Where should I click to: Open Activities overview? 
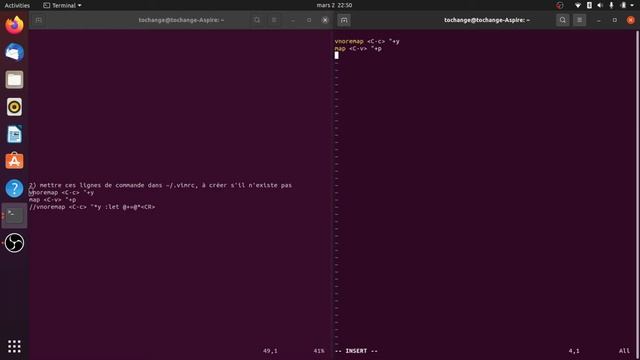tap(17, 5)
